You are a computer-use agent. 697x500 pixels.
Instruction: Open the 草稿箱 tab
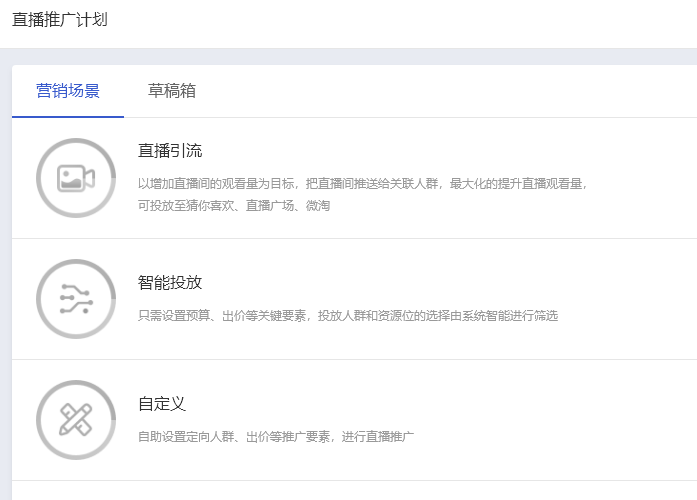click(x=172, y=91)
